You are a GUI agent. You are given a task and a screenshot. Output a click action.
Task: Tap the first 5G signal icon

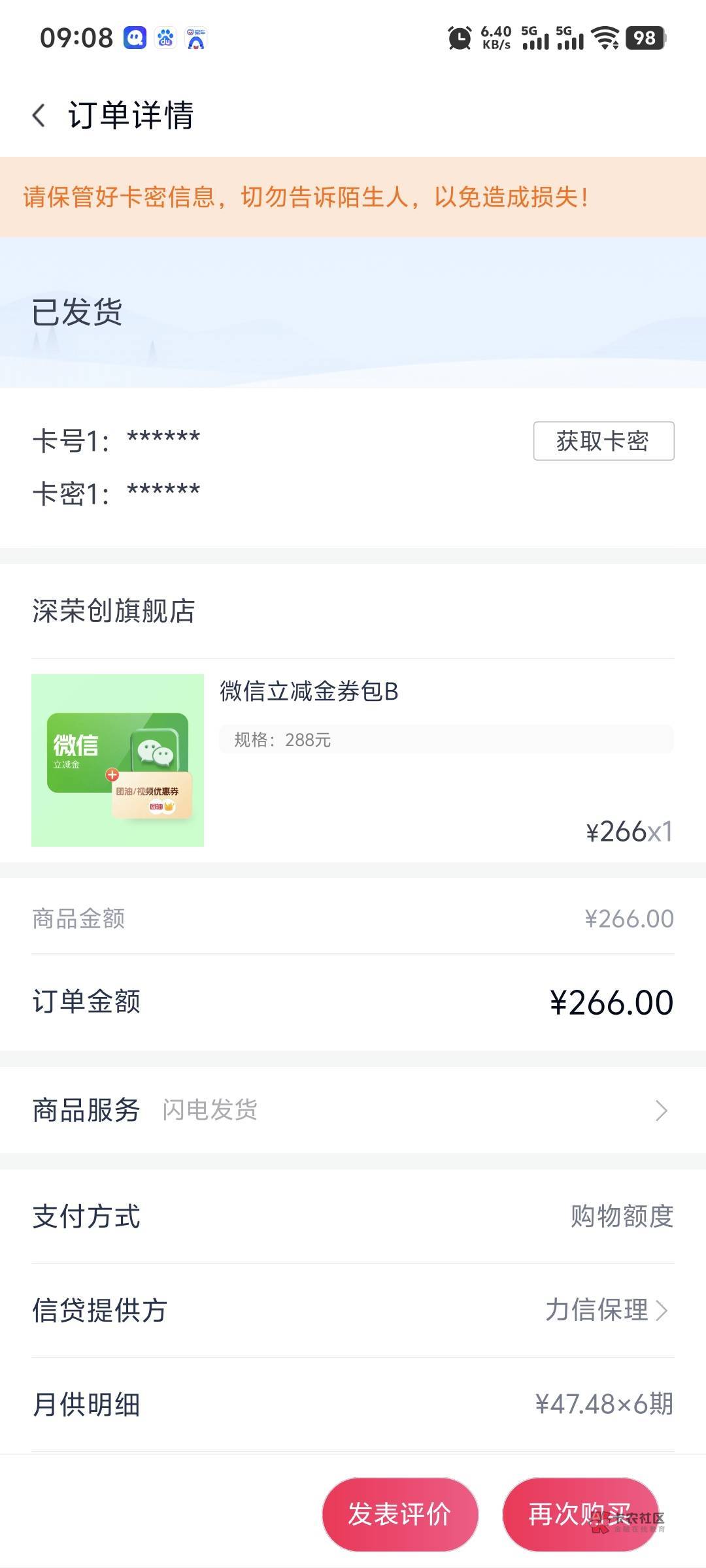click(535, 38)
